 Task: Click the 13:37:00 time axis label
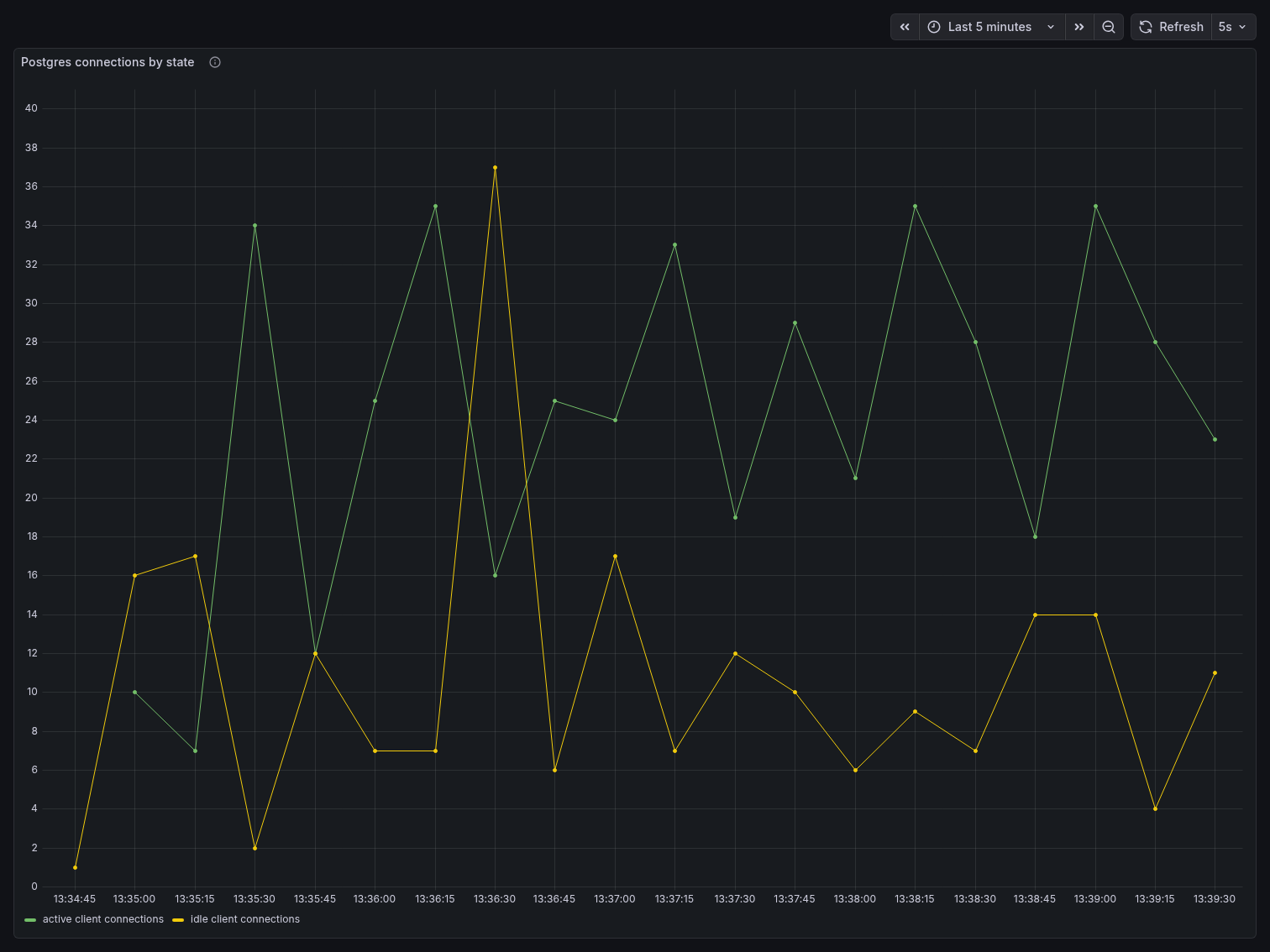(x=615, y=899)
